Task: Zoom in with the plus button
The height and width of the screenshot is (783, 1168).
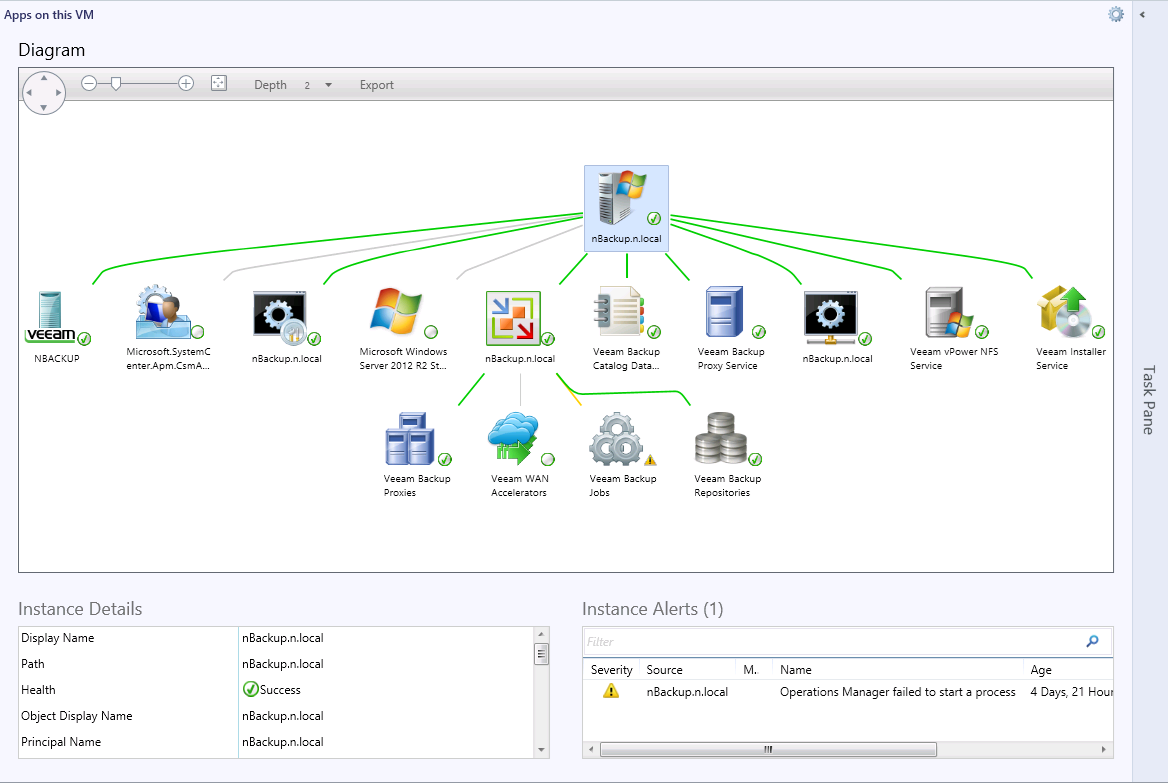Action: pyautogui.click(x=186, y=83)
